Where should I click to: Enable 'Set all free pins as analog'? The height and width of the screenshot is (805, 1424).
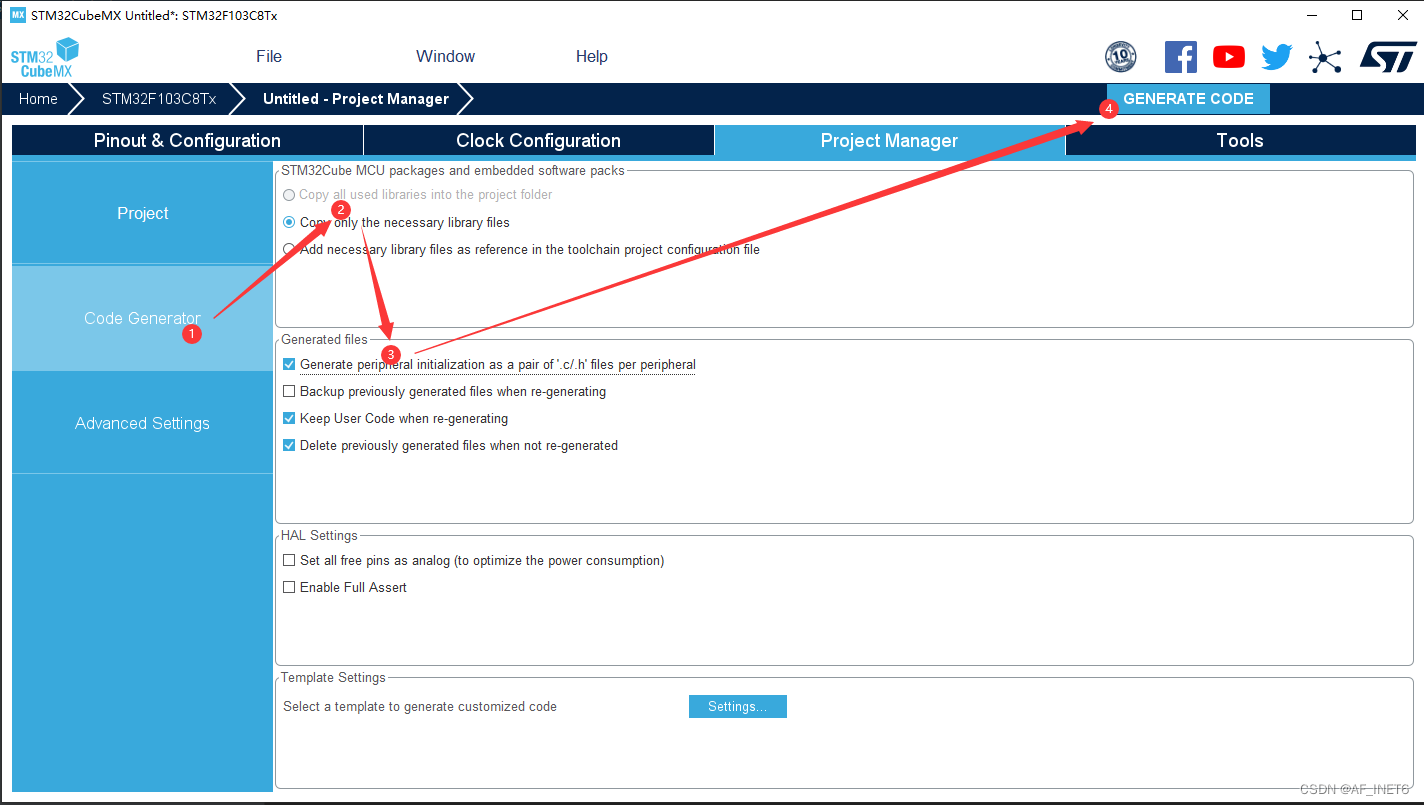pos(289,561)
